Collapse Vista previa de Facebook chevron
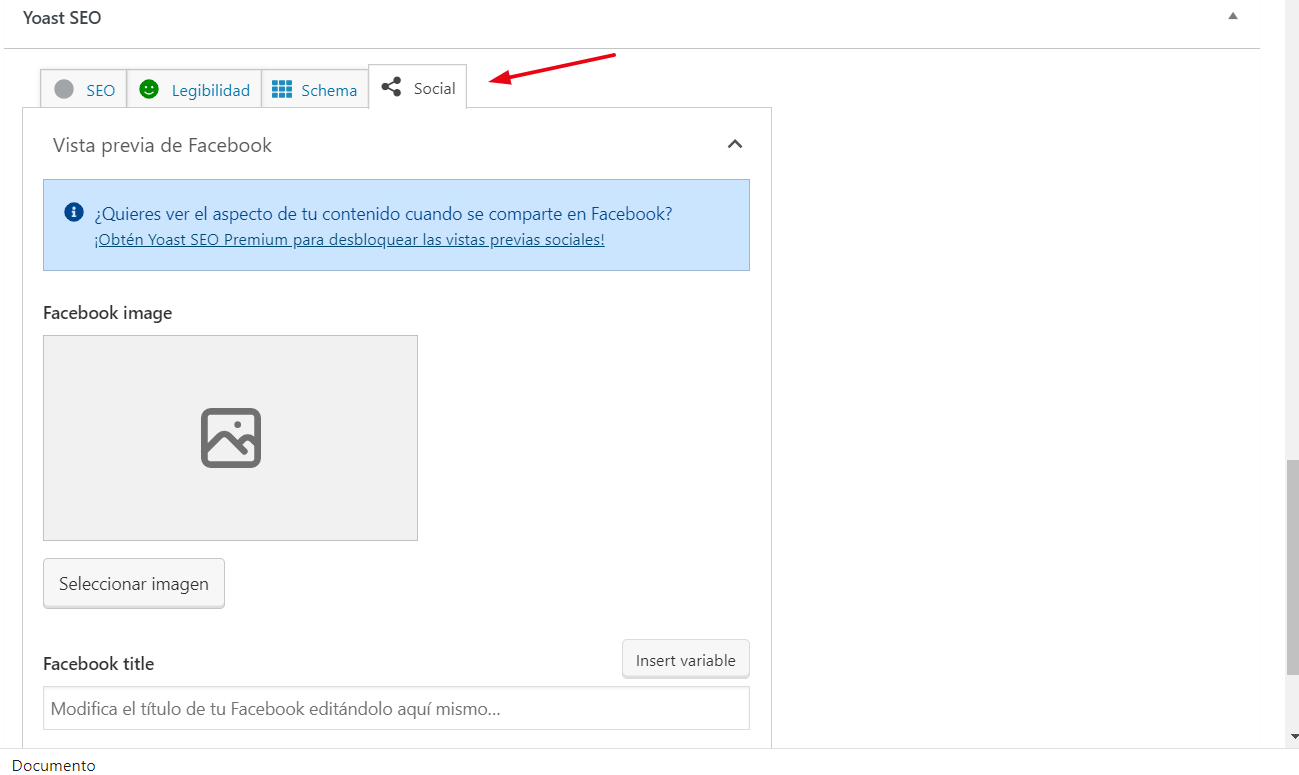This screenshot has height=775, width=1299. 735,144
